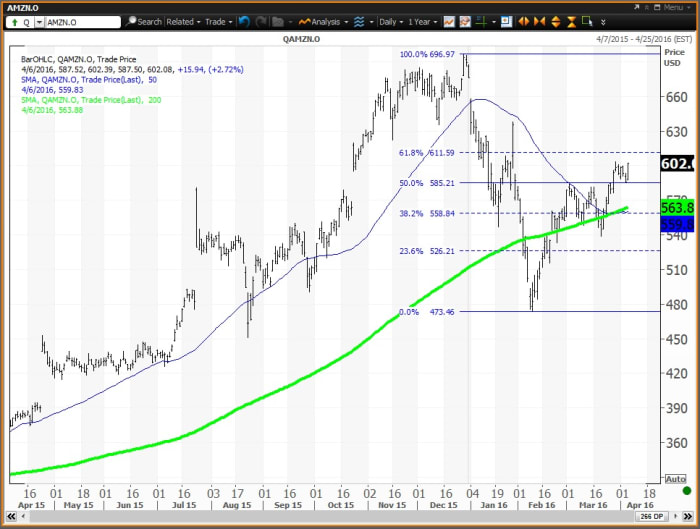The image size is (700, 529).
Task: Click the green up-arrow instrument icon
Action: 15,22
